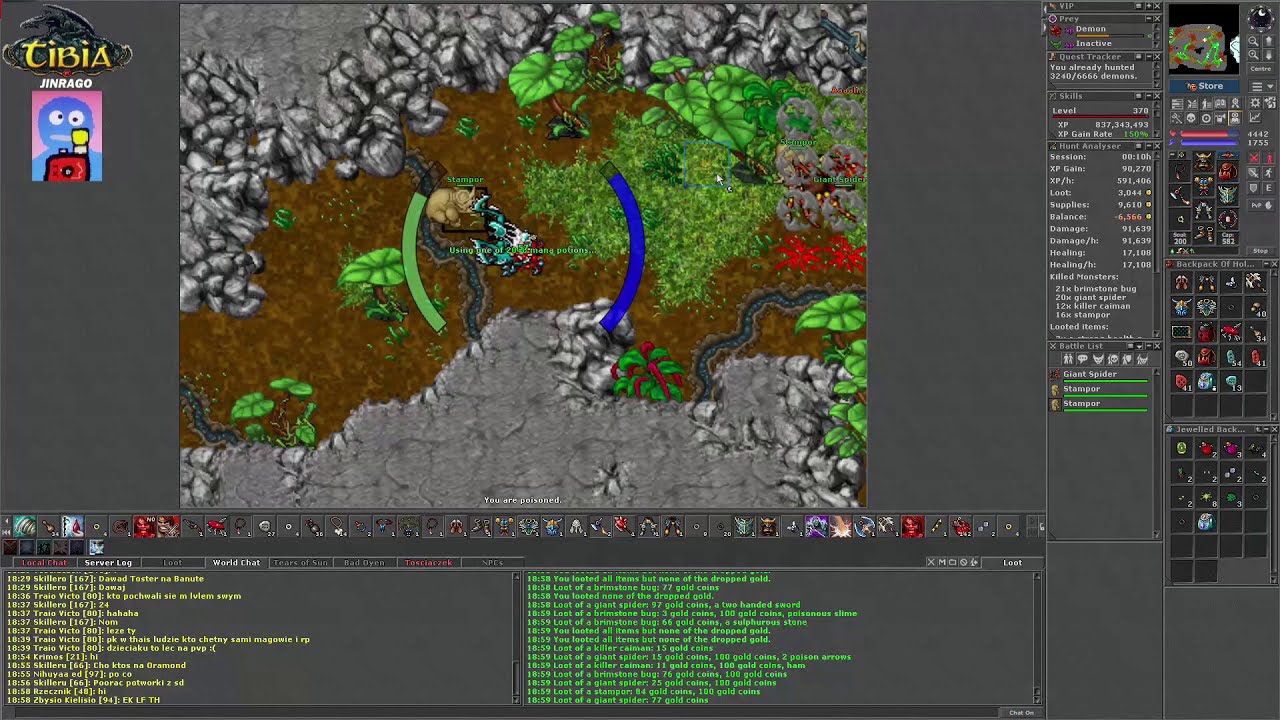Screen dimensions: 1280x720
Task: Toggle the PvP mode button
Action: (x=1262, y=205)
